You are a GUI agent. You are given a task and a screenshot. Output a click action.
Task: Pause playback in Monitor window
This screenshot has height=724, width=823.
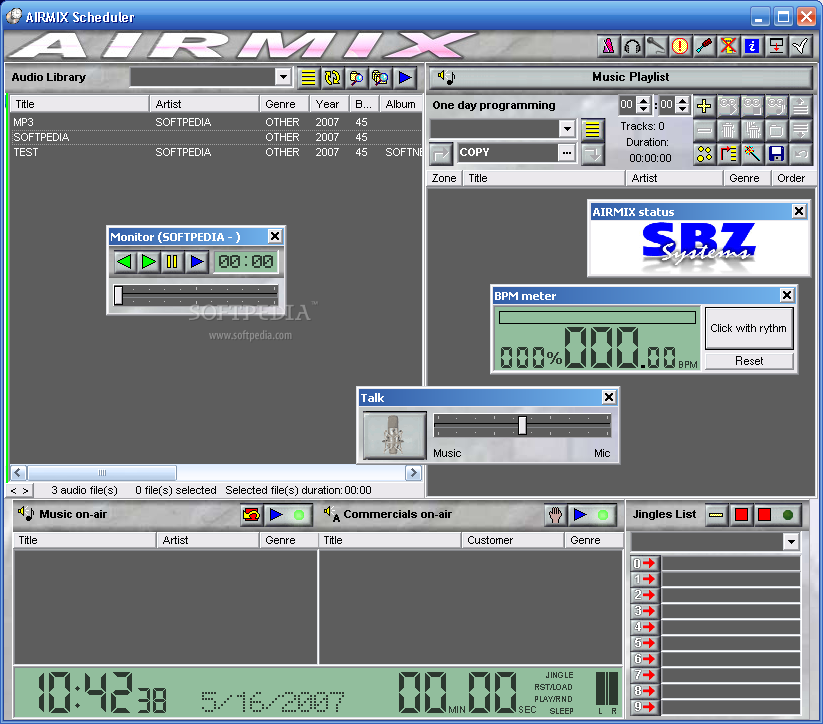pos(172,261)
